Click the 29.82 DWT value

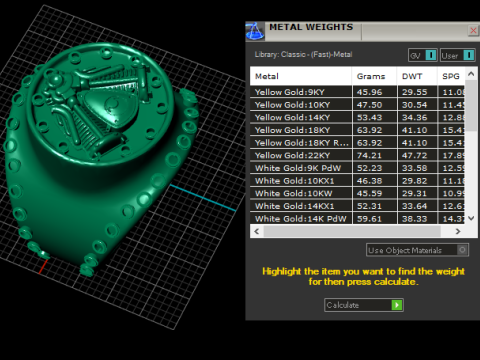pos(414,181)
